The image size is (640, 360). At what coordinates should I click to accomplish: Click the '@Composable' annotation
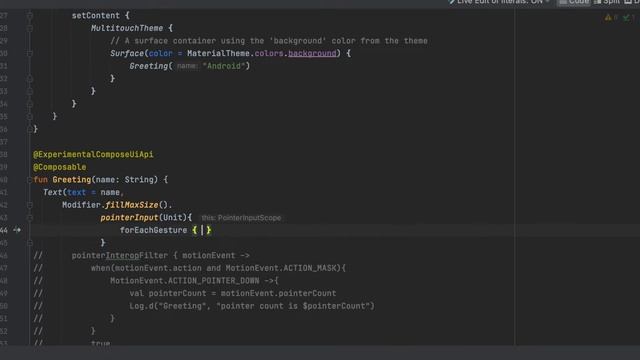[60, 167]
